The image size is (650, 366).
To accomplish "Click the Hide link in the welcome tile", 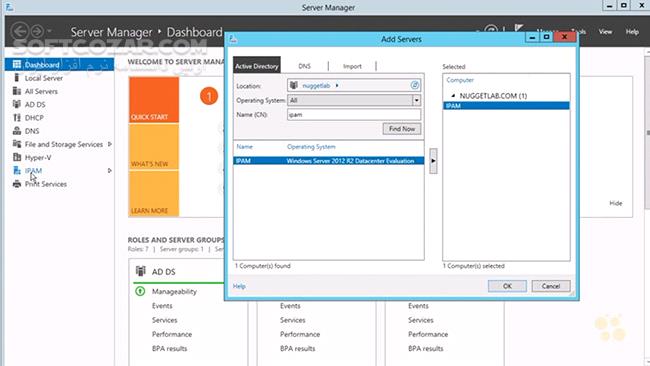I will 616,203.
